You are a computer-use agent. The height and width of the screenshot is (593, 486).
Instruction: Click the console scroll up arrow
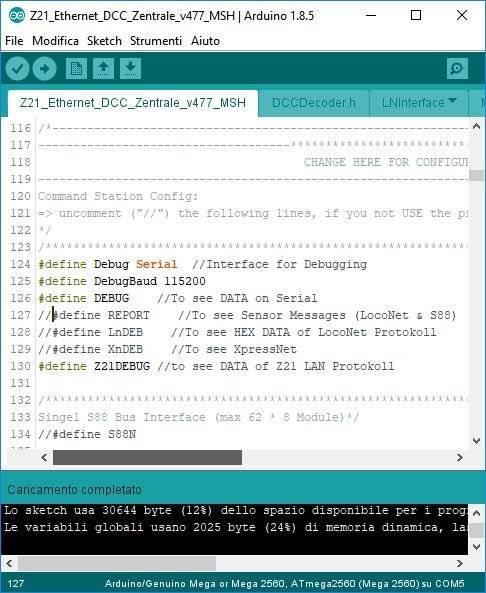tap(477, 513)
